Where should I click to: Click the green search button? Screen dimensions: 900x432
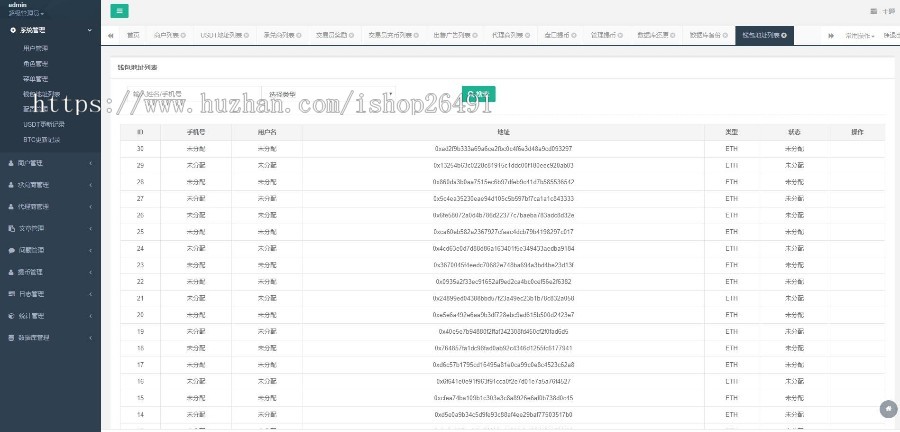pos(479,94)
